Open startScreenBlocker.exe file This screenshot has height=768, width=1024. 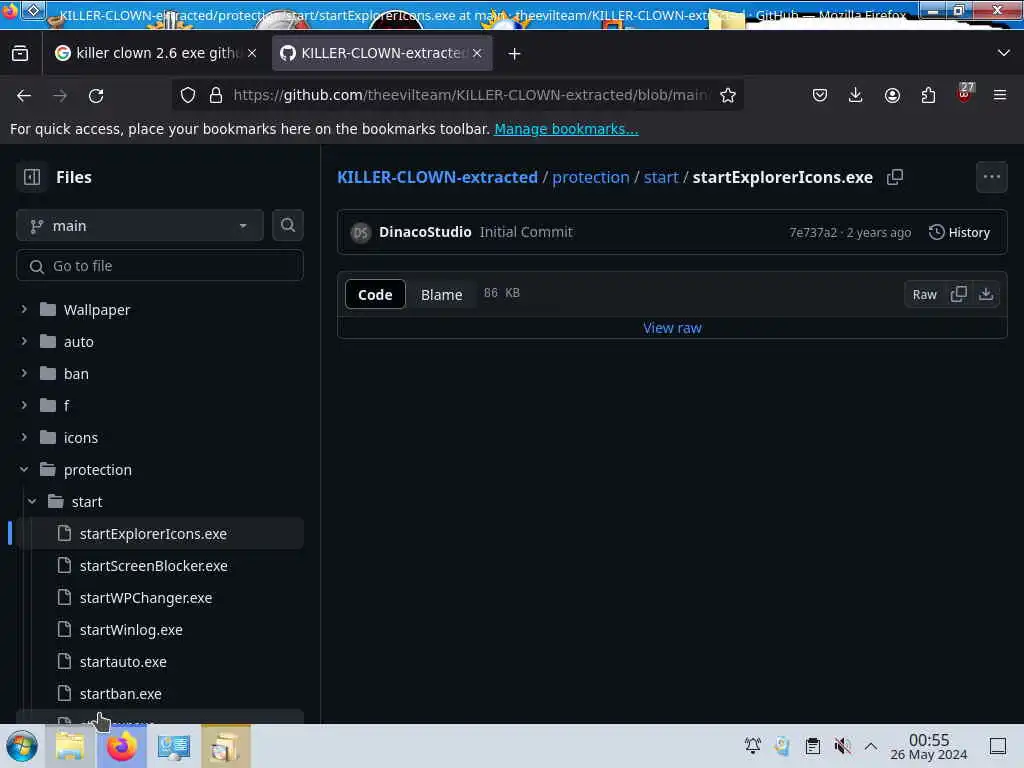click(153, 566)
